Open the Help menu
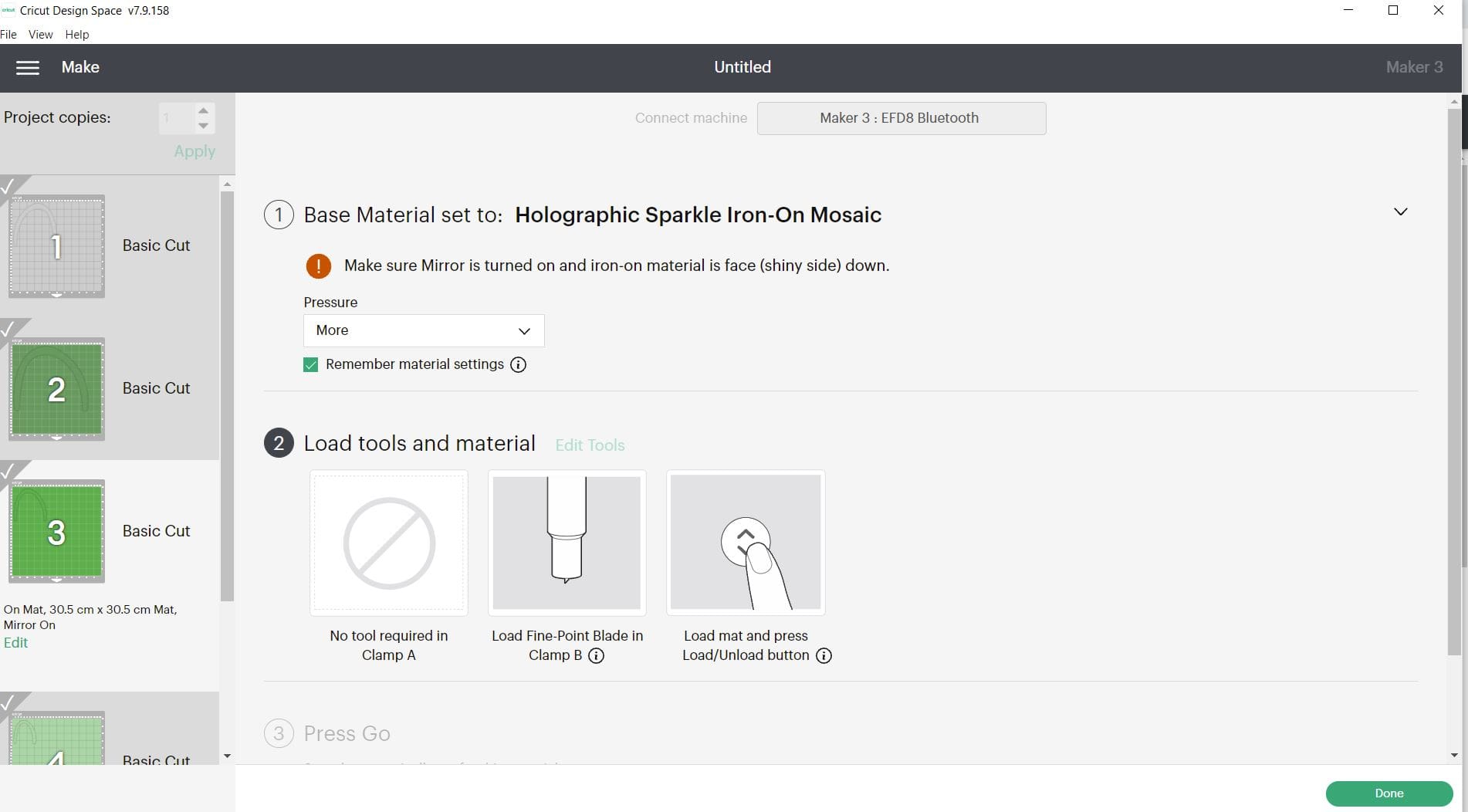This screenshot has width=1468, height=812. 76,35
